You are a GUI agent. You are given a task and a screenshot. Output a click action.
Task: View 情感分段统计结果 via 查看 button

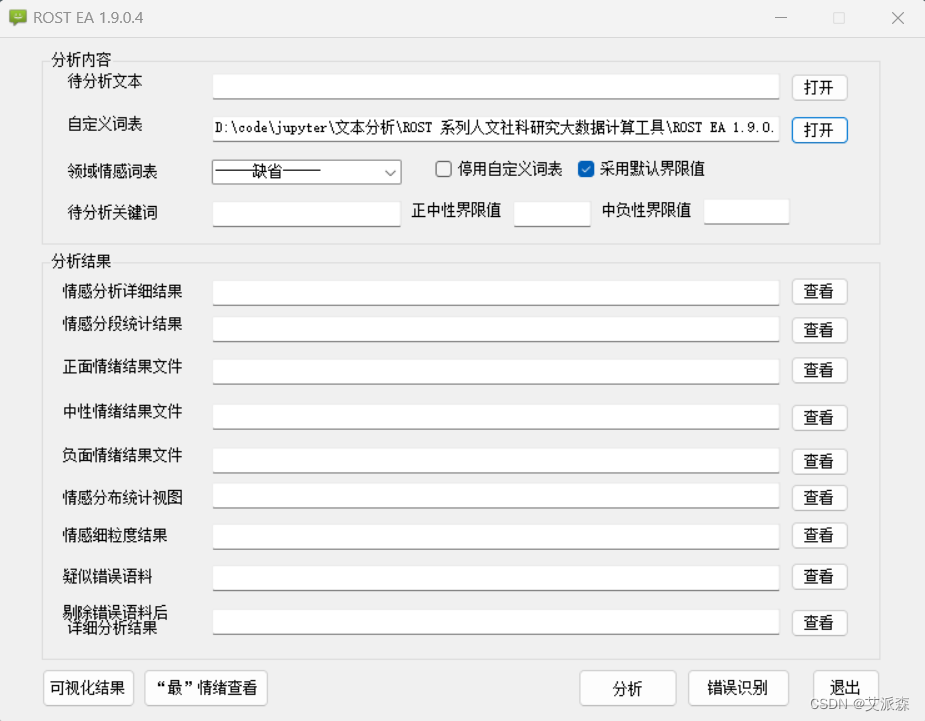click(x=819, y=330)
